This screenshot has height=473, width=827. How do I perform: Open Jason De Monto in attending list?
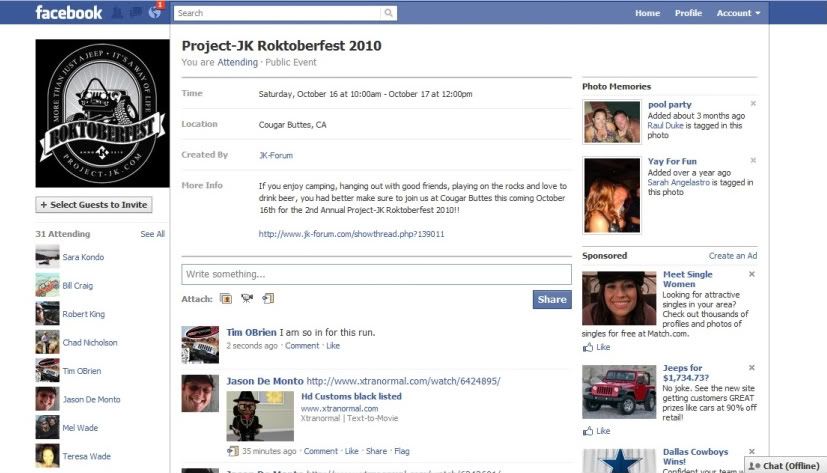point(91,400)
